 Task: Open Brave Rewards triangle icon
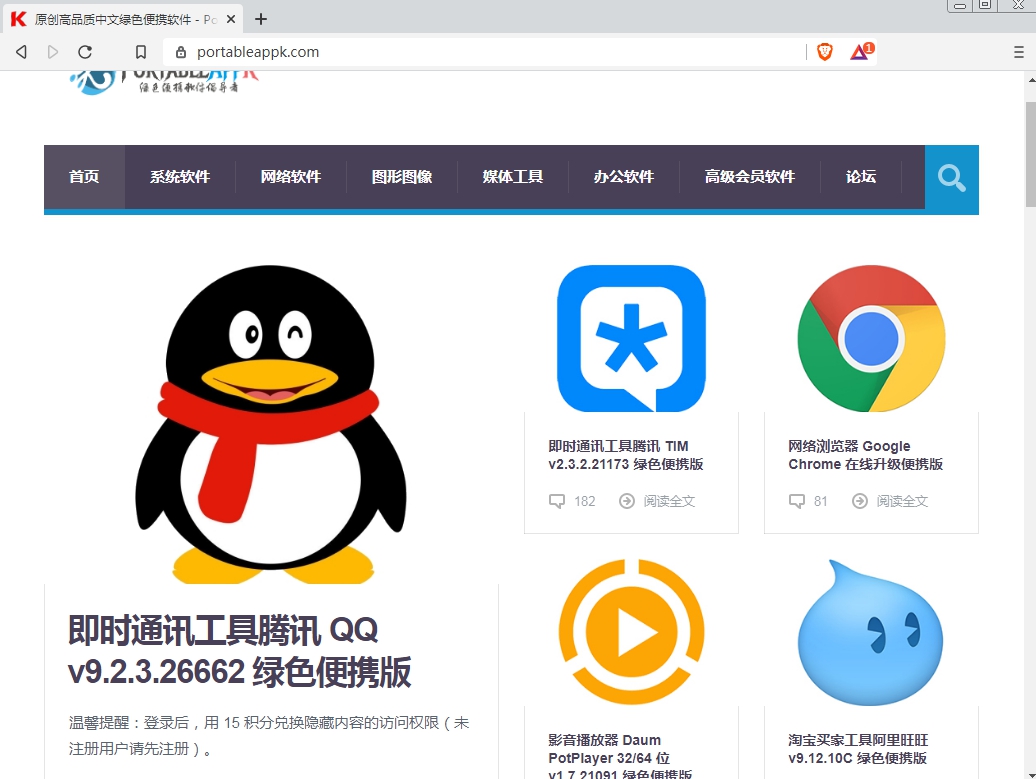click(860, 51)
